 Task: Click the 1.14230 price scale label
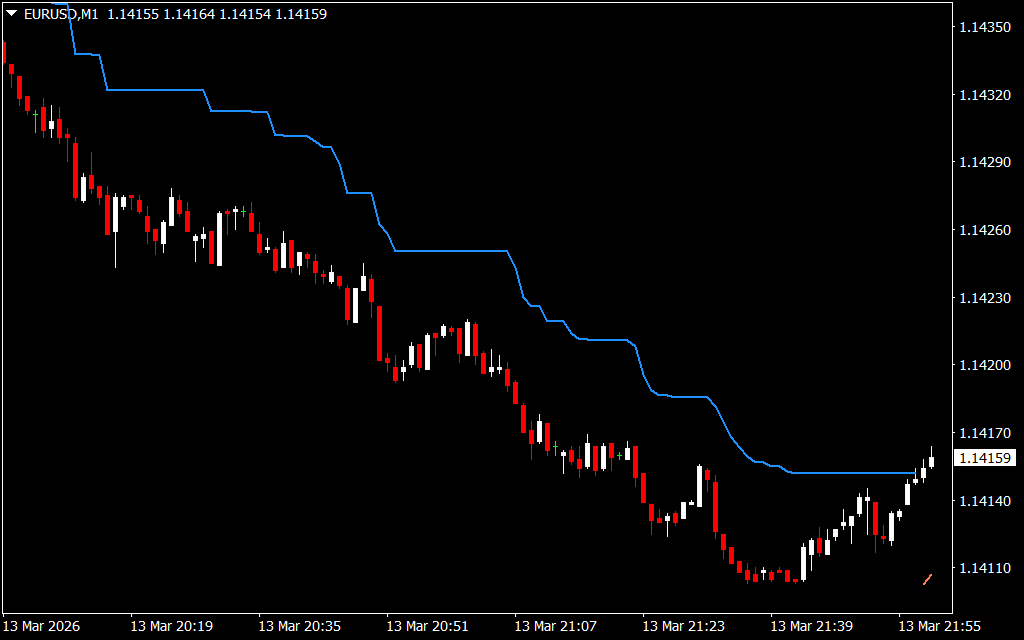click(x=986, y=297)
